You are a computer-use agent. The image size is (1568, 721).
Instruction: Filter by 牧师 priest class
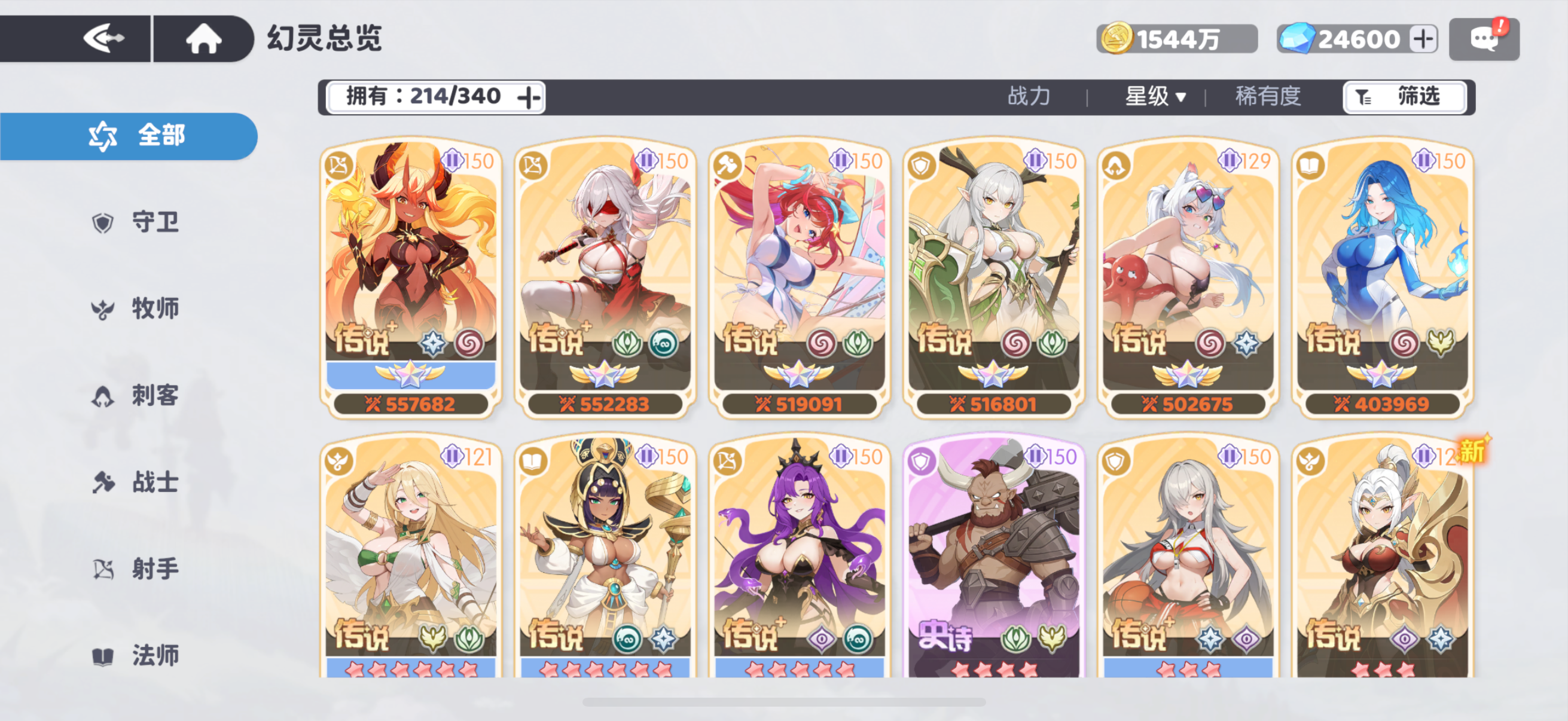135,309
